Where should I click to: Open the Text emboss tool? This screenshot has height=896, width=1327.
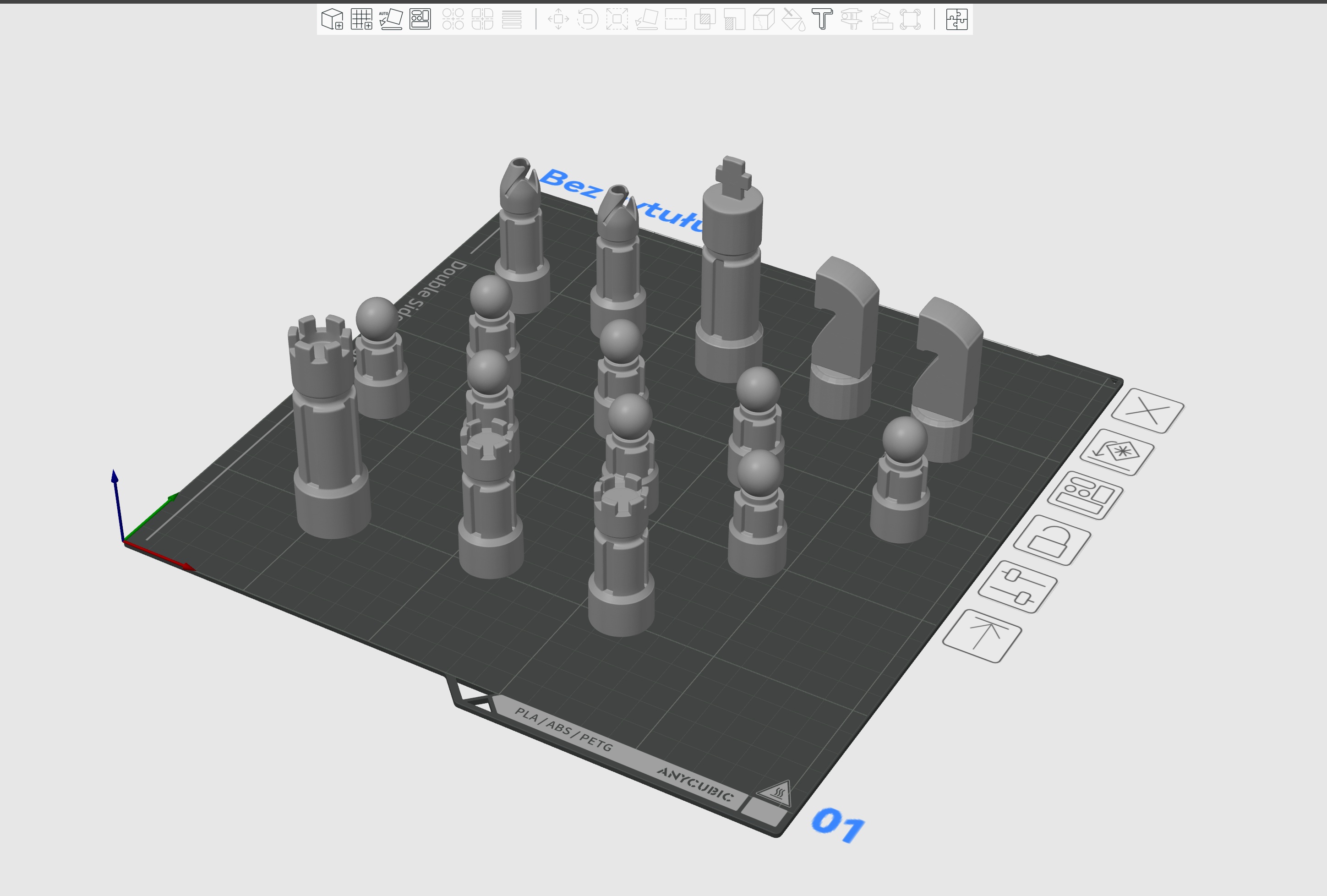tap(822, 19)
